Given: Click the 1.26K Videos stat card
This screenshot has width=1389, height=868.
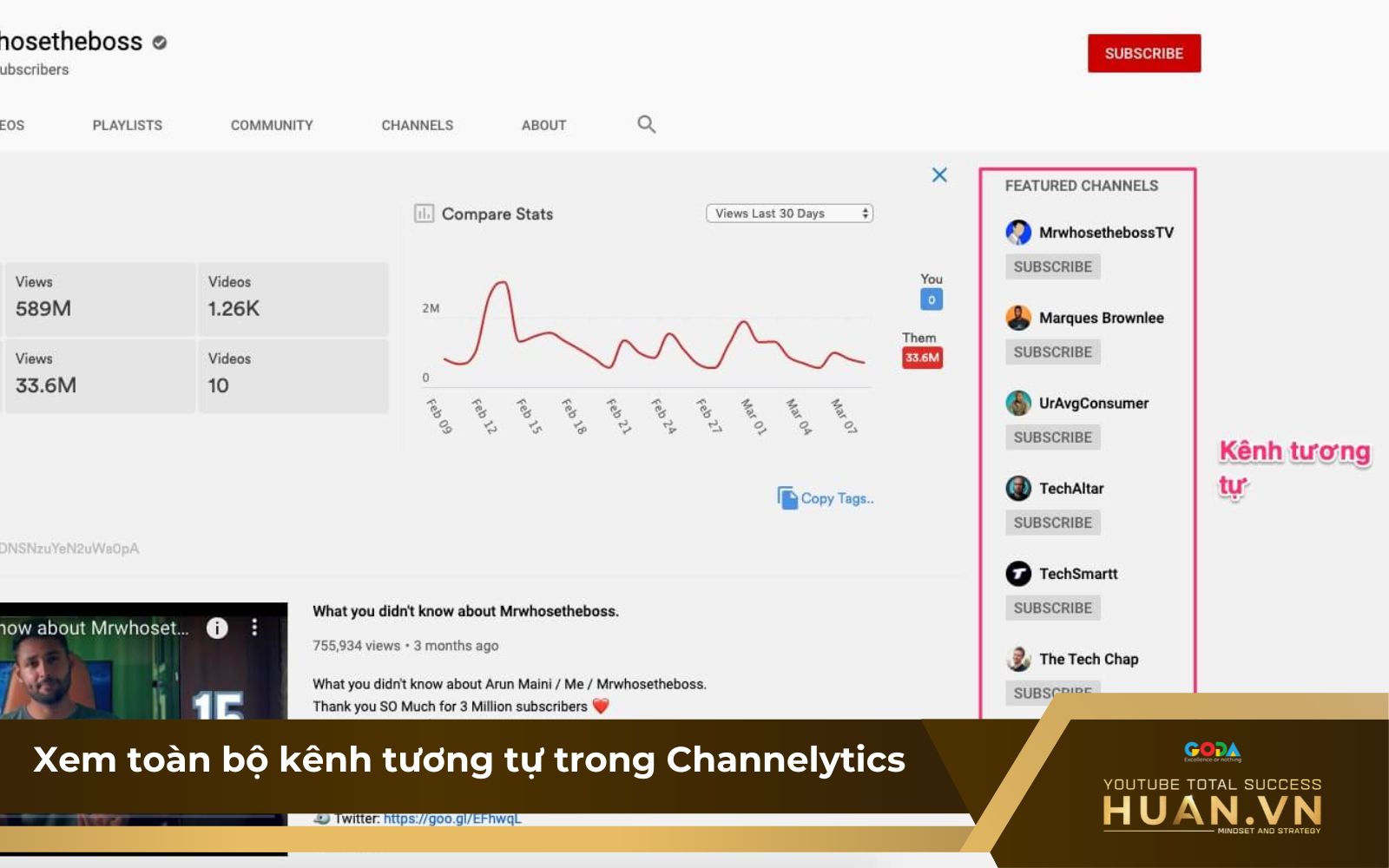Looking at the screenshot, I should click(293, 299).
